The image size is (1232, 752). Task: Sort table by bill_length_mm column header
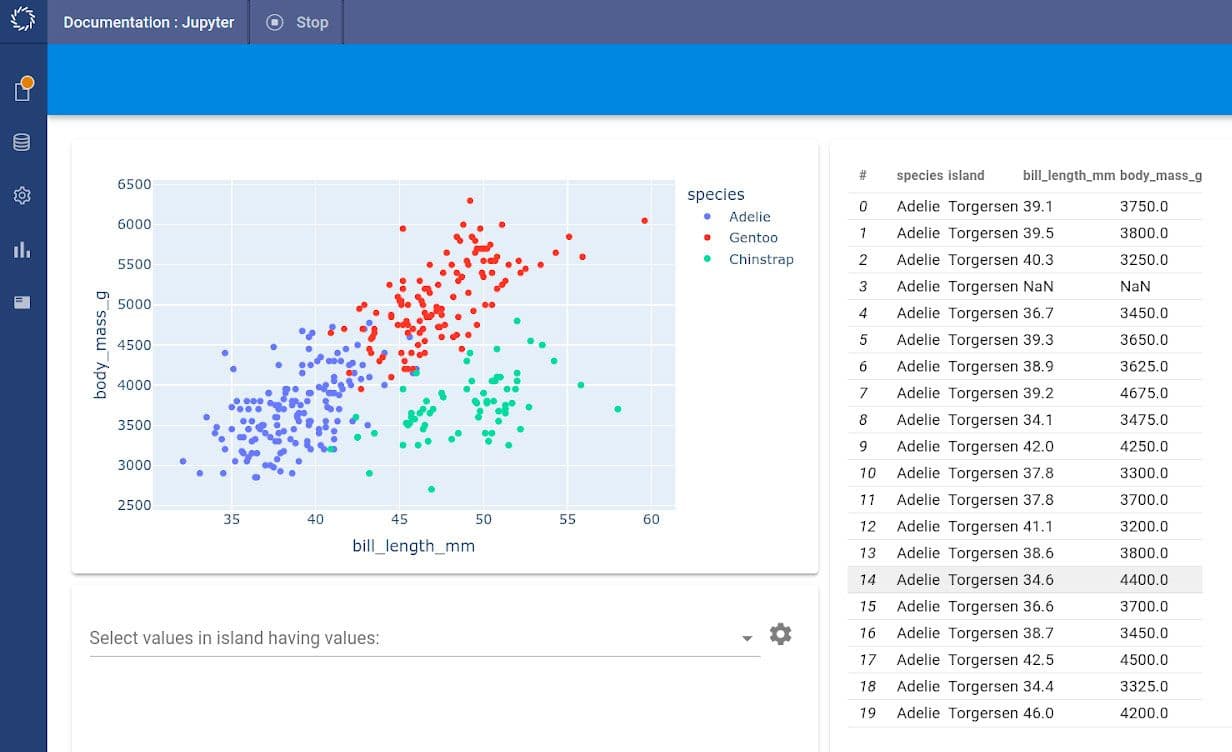coord(1068,176)
